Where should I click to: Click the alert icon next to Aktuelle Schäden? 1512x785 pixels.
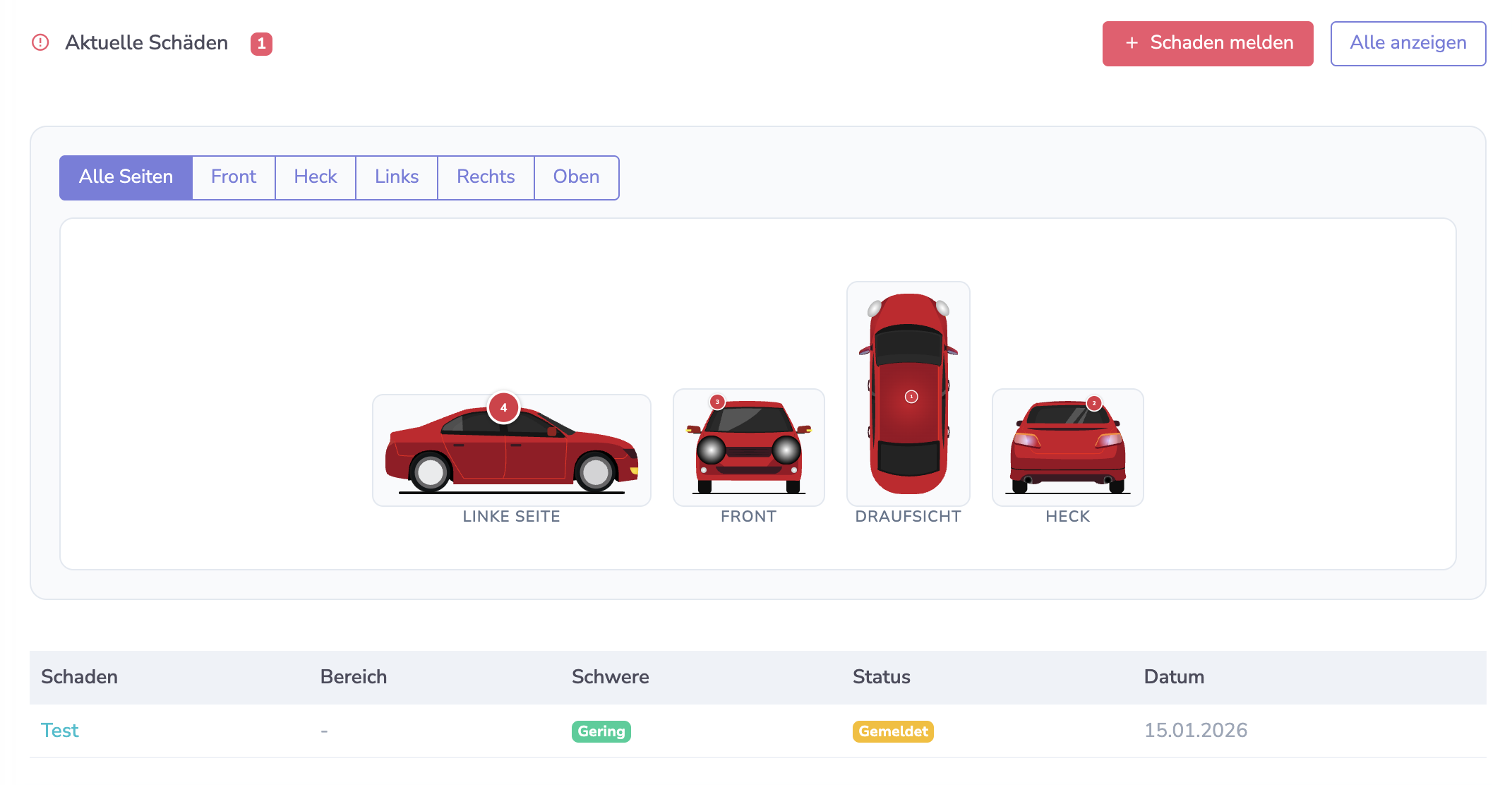(x=41, y=43)
